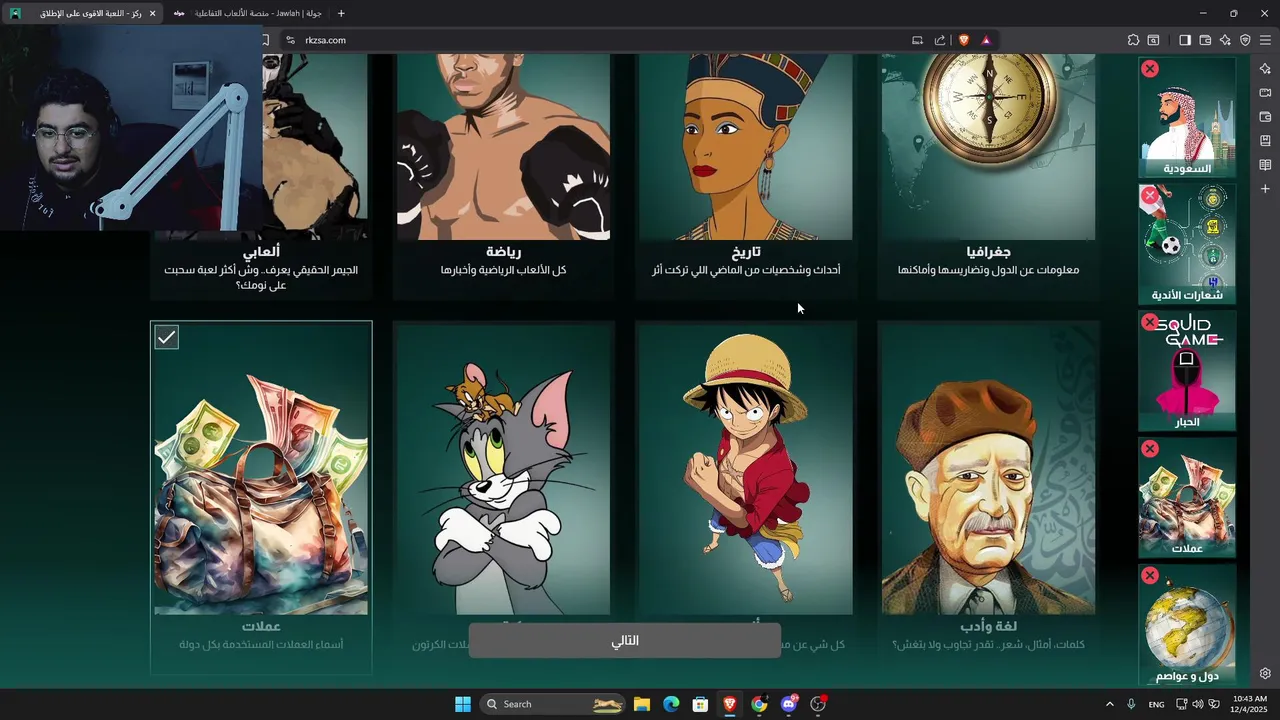Toggle the browser sidebar panel icon

tap(1184, 40)
